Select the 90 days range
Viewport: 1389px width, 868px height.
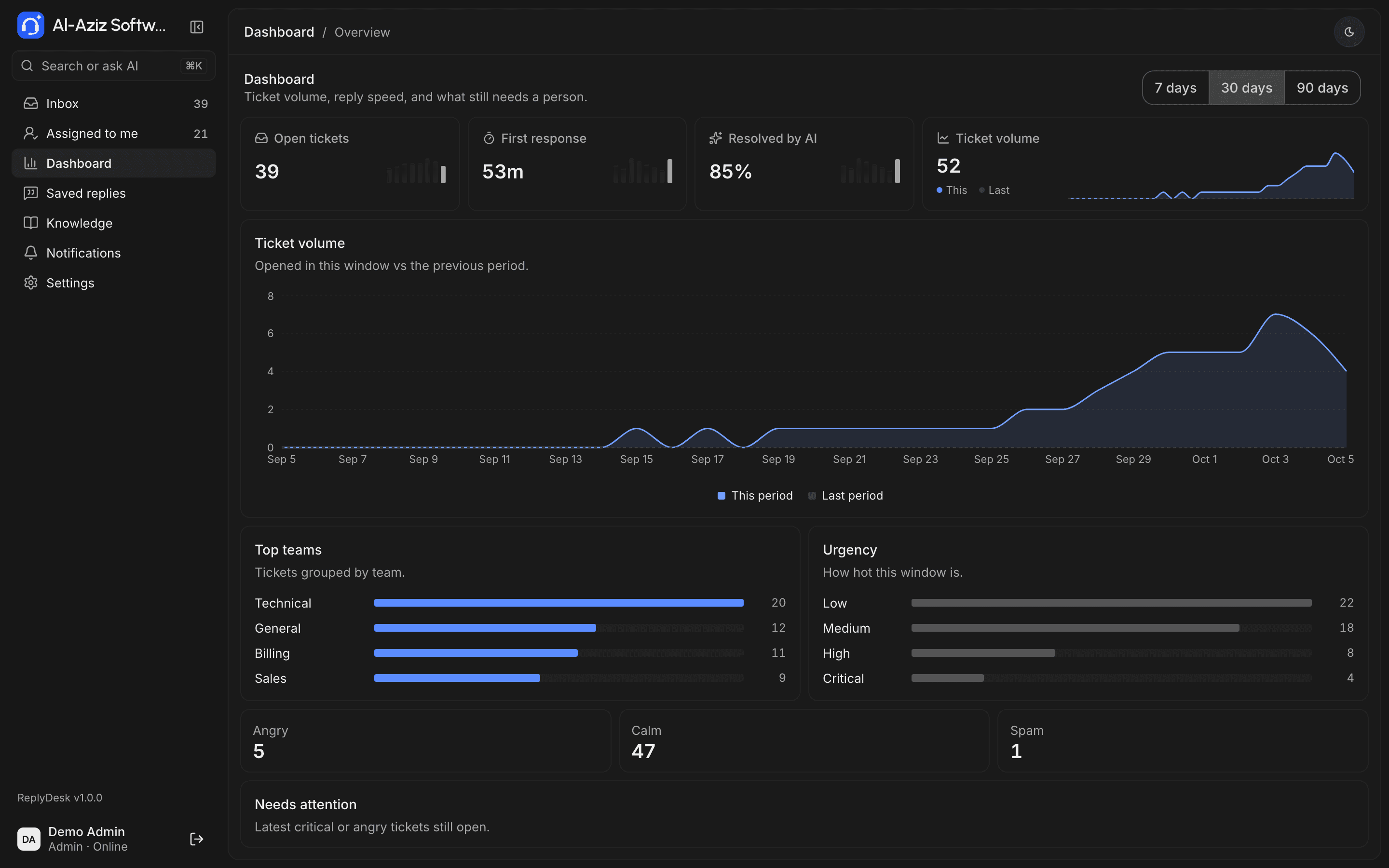[1322, 88]
